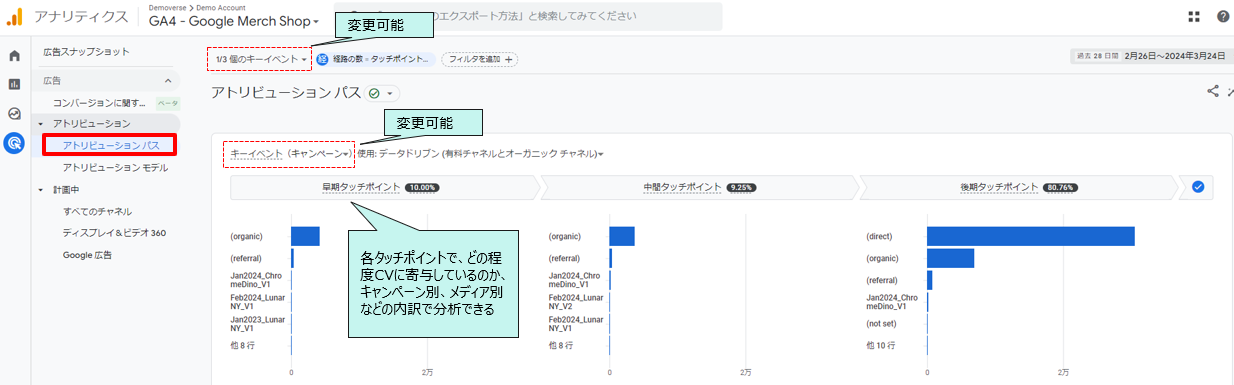1234x385 pixels.
Task: Click the Google Analytics logo
Action: point(14,16)
